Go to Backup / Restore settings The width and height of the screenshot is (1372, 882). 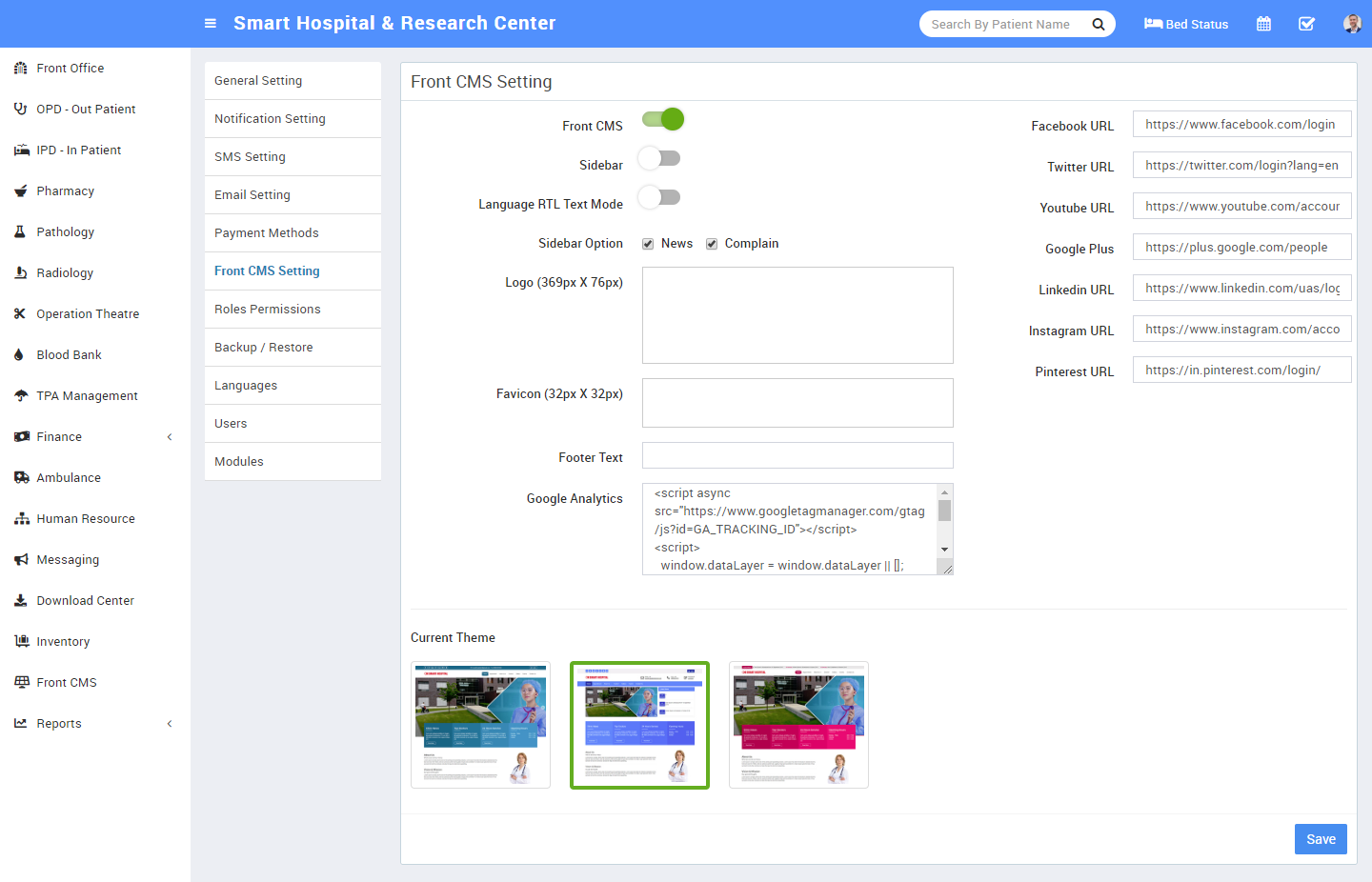(264, 348)
